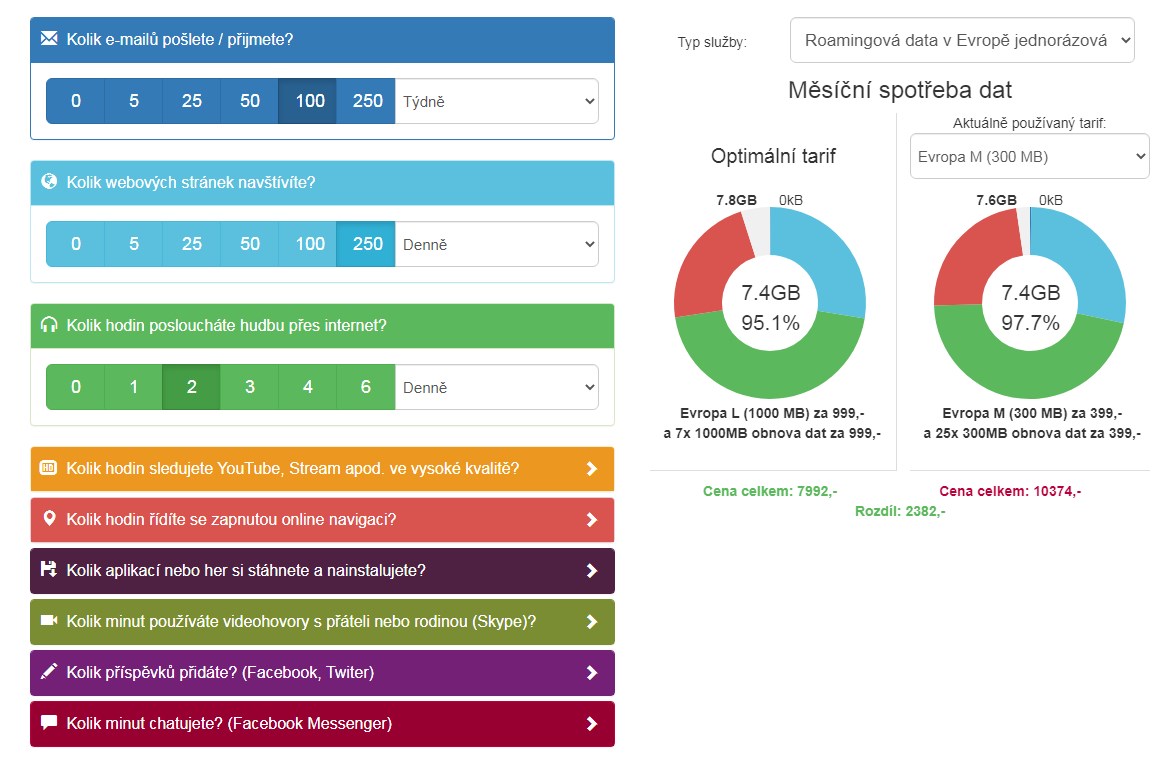Click the envelope icon in e-mail header
Viewport: 1164px width, 761px height.
[x=49, y=39]
